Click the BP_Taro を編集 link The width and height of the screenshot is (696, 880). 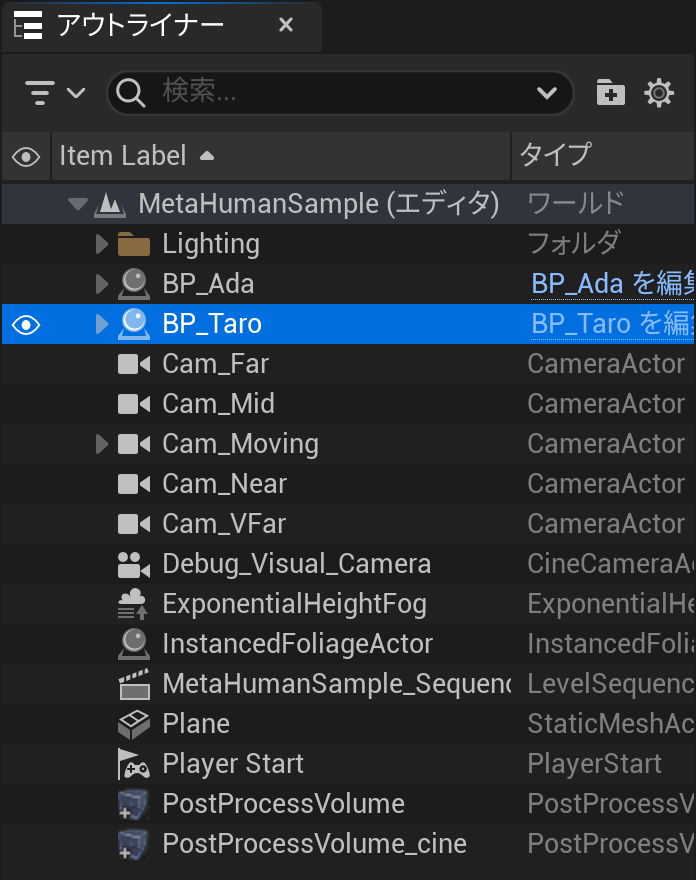(610, 324)
